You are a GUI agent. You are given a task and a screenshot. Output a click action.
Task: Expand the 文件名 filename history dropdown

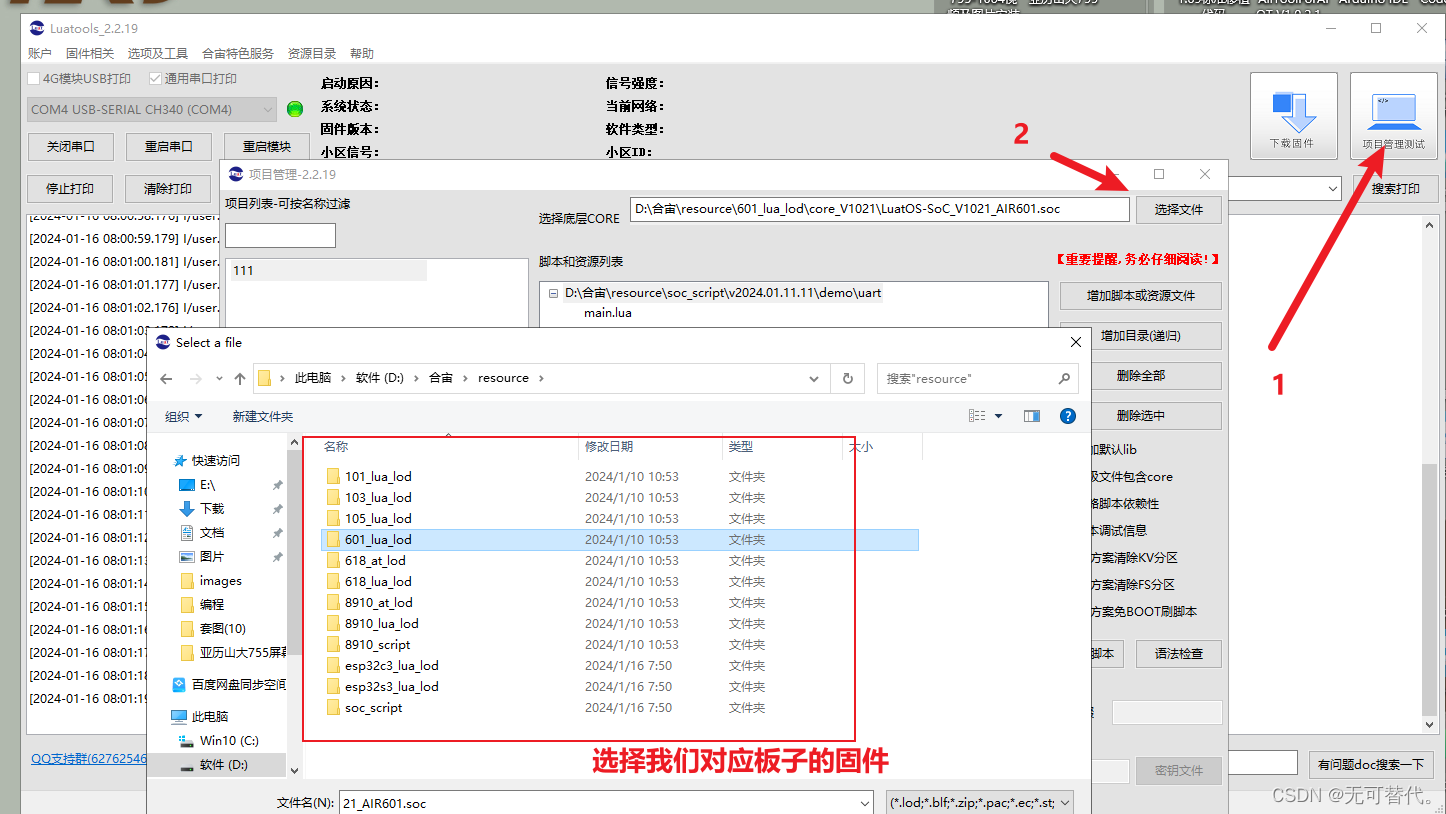(x=865, y=803)
